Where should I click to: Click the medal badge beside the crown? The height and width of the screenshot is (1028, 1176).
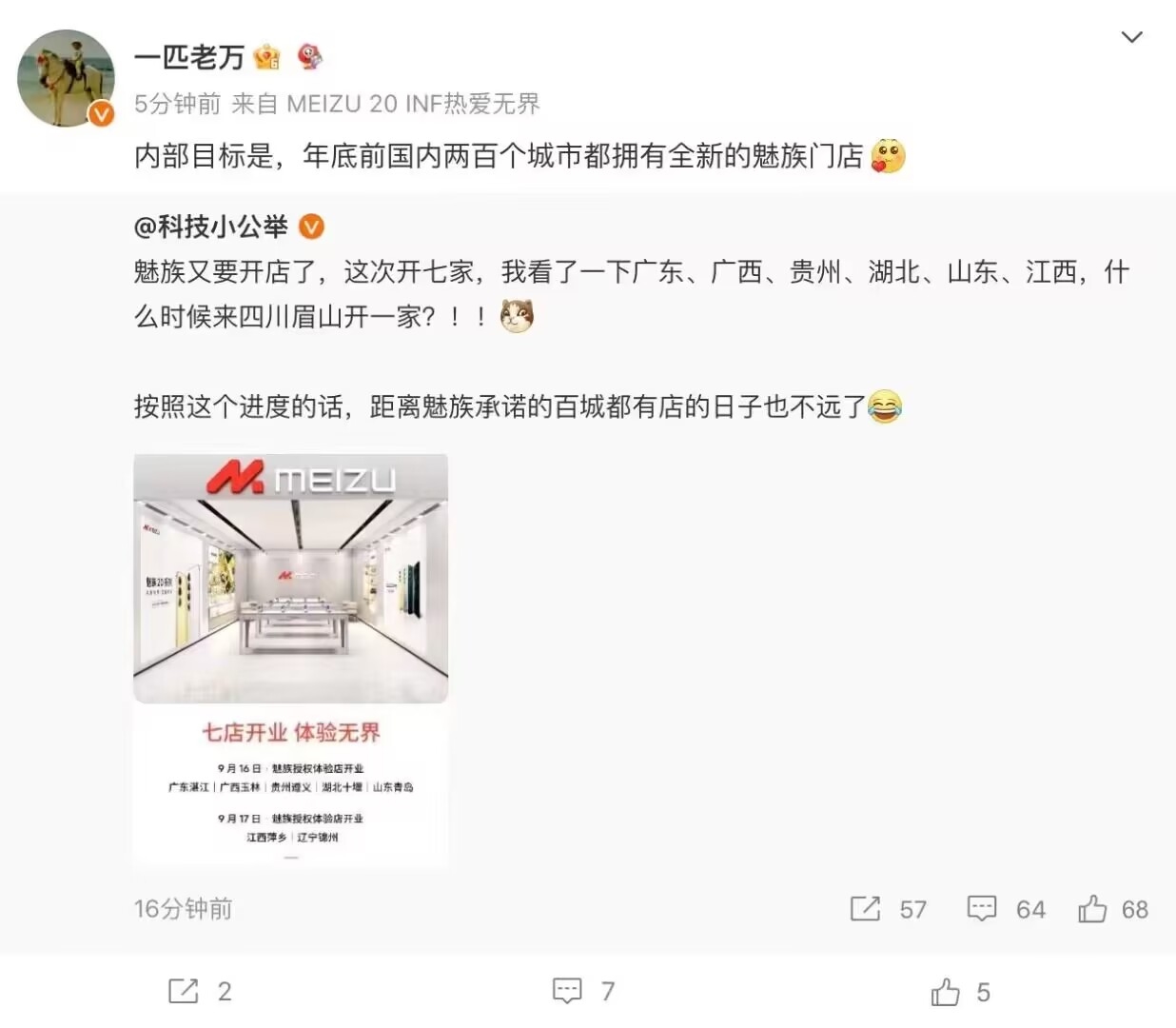[309, 57]
